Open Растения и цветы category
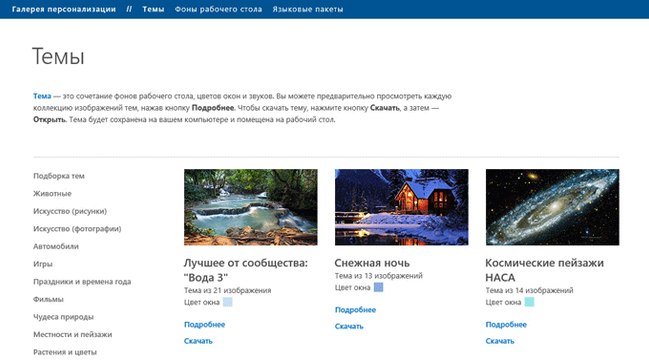 [x=65, y=352]
